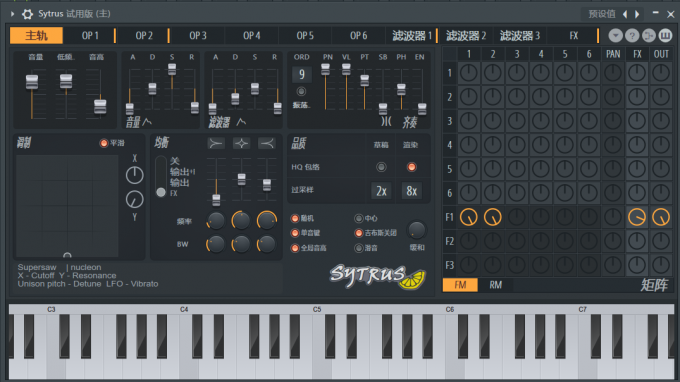
Task: Turn matrix knob F1 column 2
Action: pos(493,217)
